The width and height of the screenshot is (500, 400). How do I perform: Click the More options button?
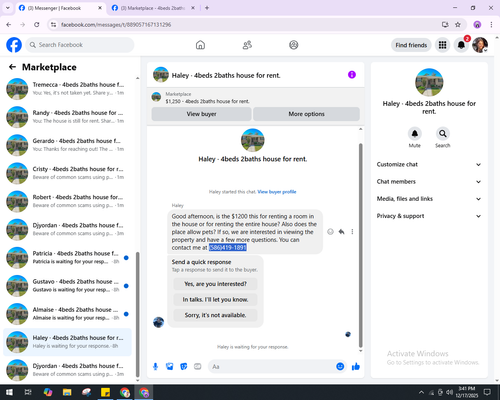306,114
